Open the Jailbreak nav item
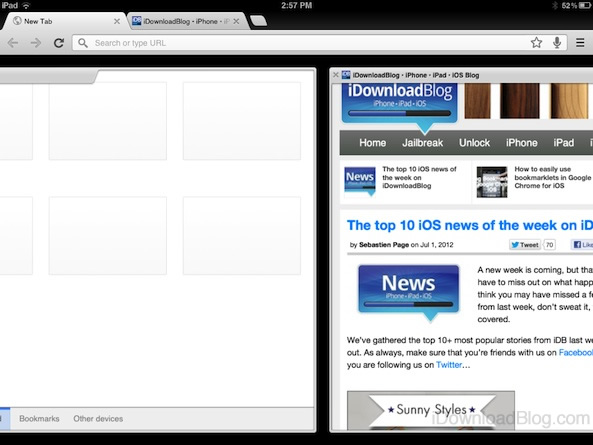This screenshot has width=593, height=445. 422,143
